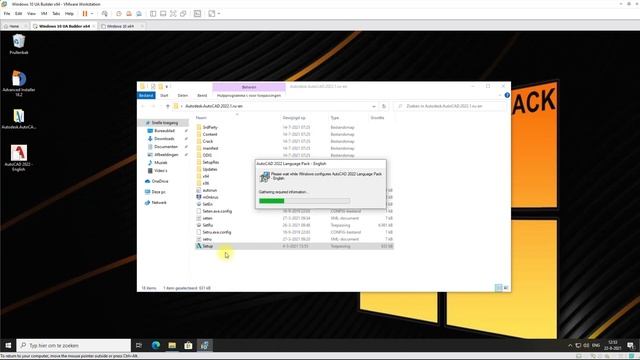Click the address bar path Autodesk AutoCAD 2022
The image size is (640, 360).
tap(214, 106)
